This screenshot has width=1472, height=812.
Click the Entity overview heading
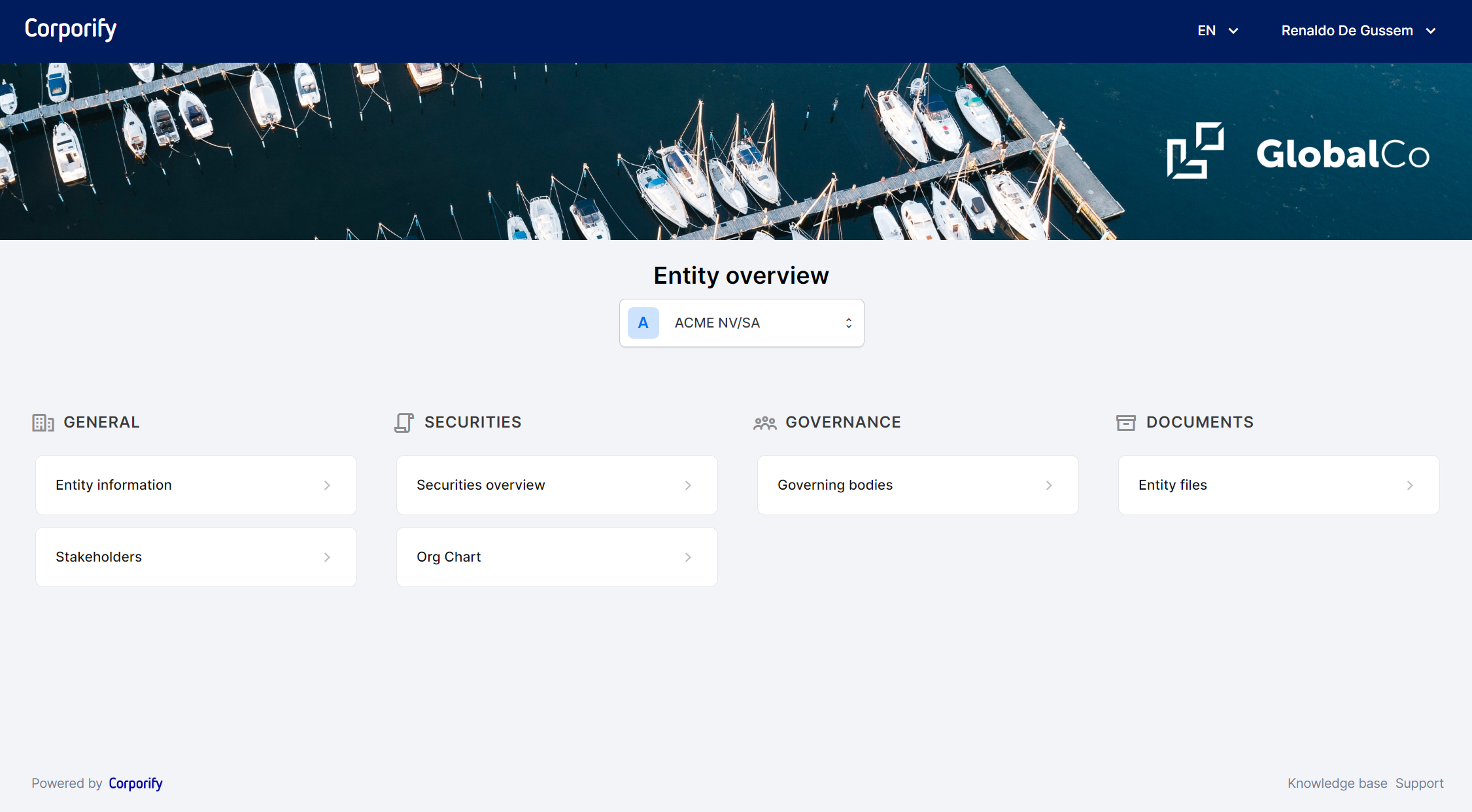pyautogui.click(x=741, y=275)
